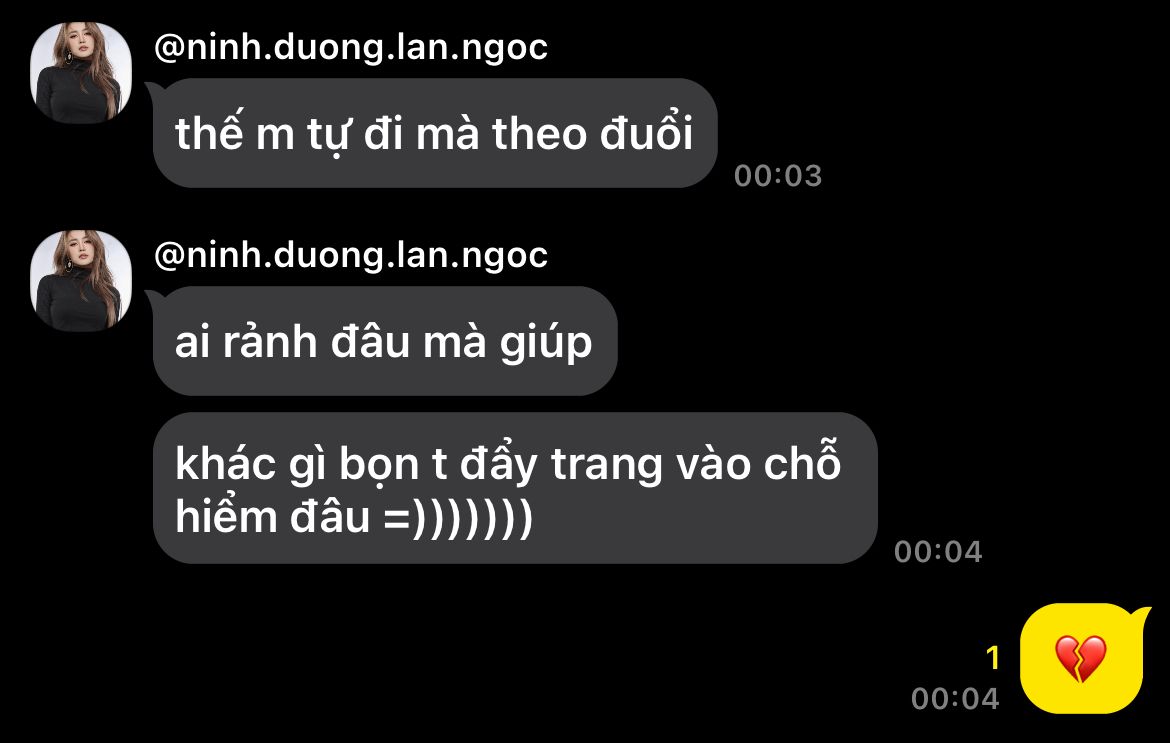Click the word "giúp" in second message

click(x=545, y=344)
